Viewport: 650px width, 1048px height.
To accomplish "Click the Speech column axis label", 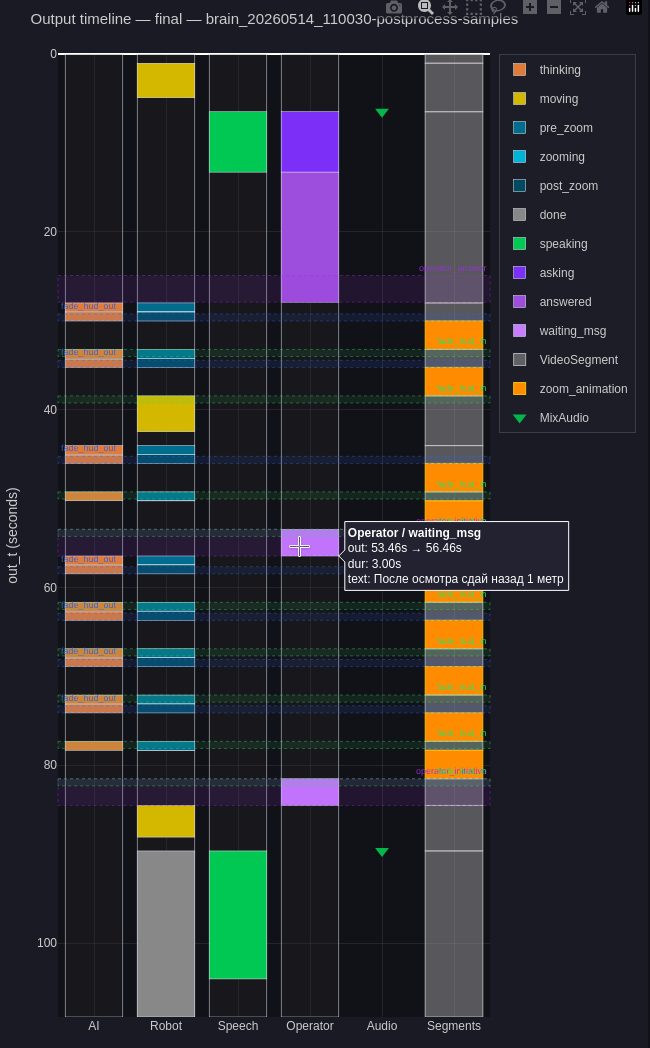I will coord(238,1026).
